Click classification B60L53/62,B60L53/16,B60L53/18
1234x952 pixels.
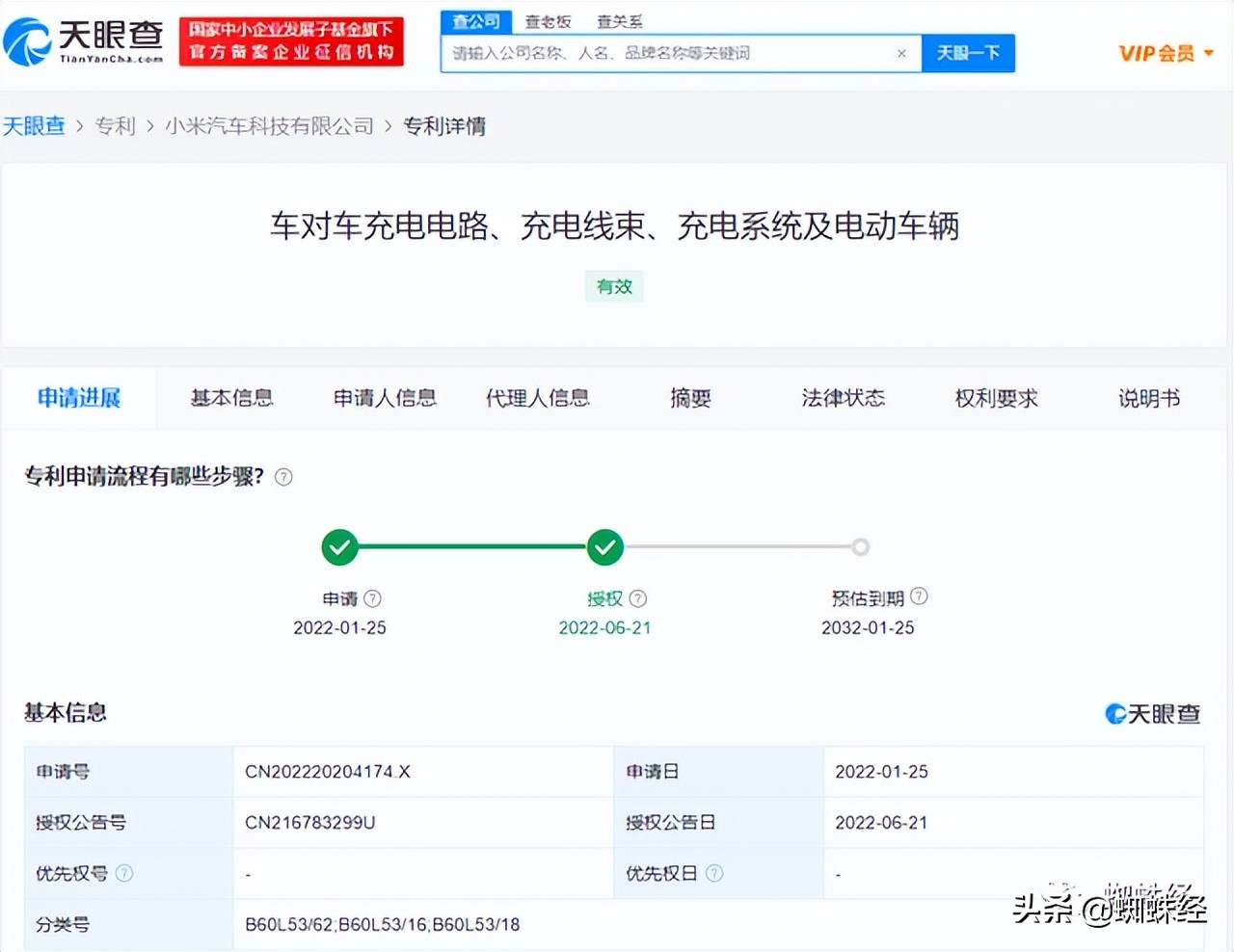[x=382, y=925]
